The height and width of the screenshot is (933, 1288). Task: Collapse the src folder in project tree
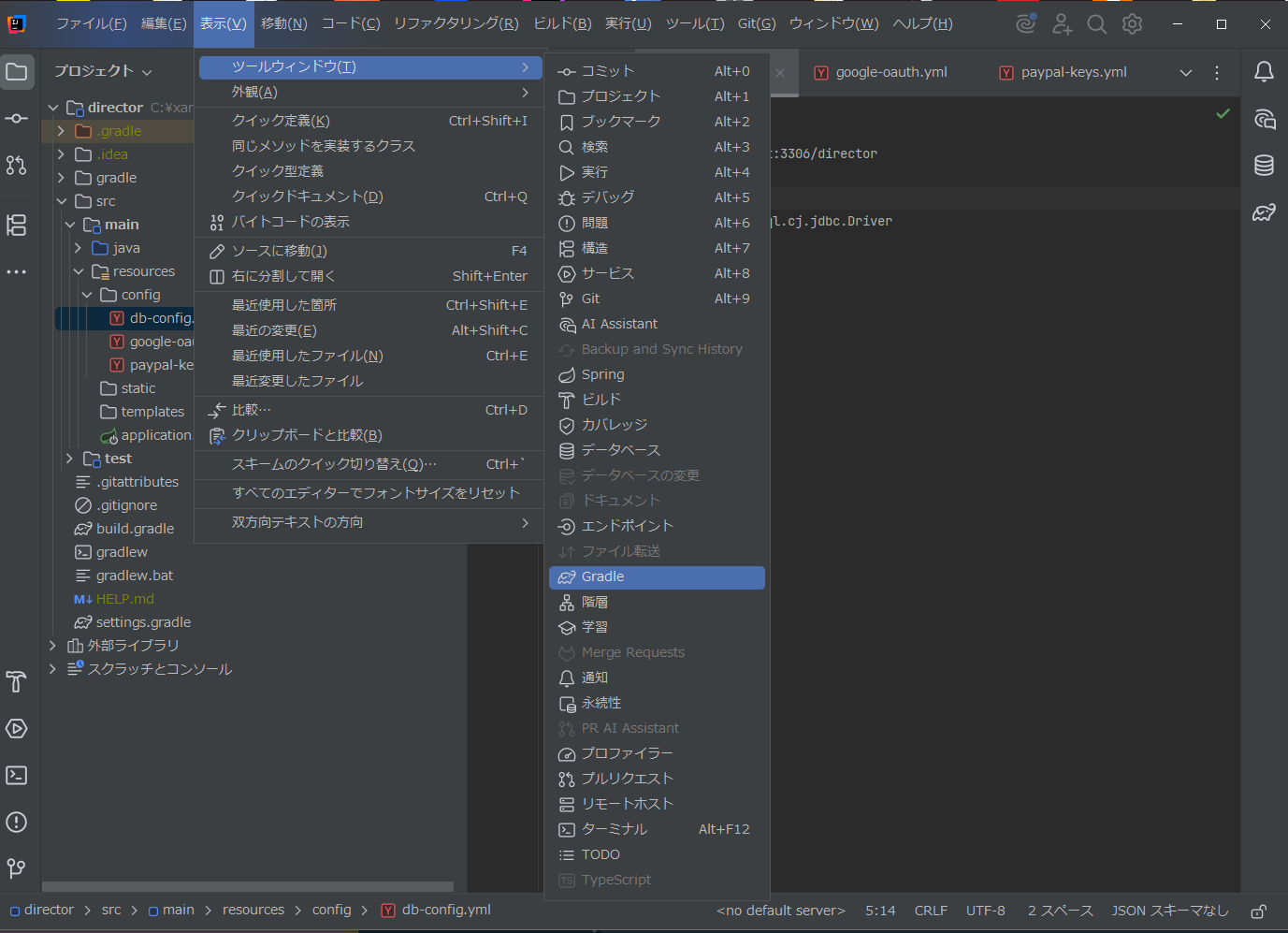62,200
